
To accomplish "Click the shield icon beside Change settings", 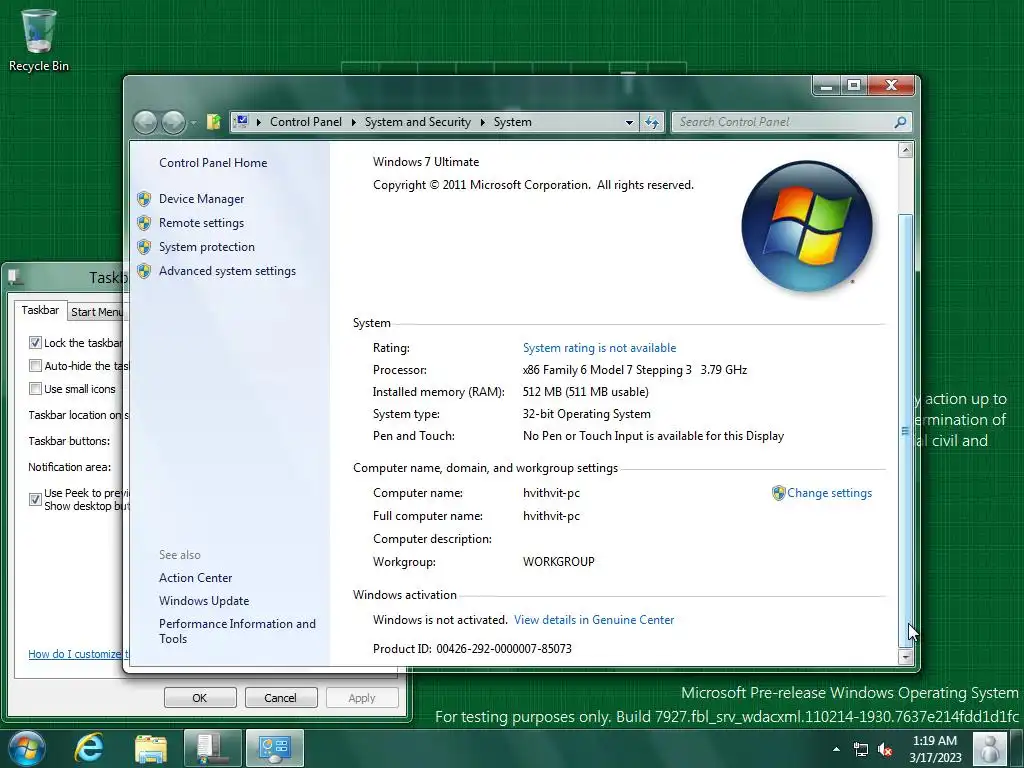I will tap(778, 493).
